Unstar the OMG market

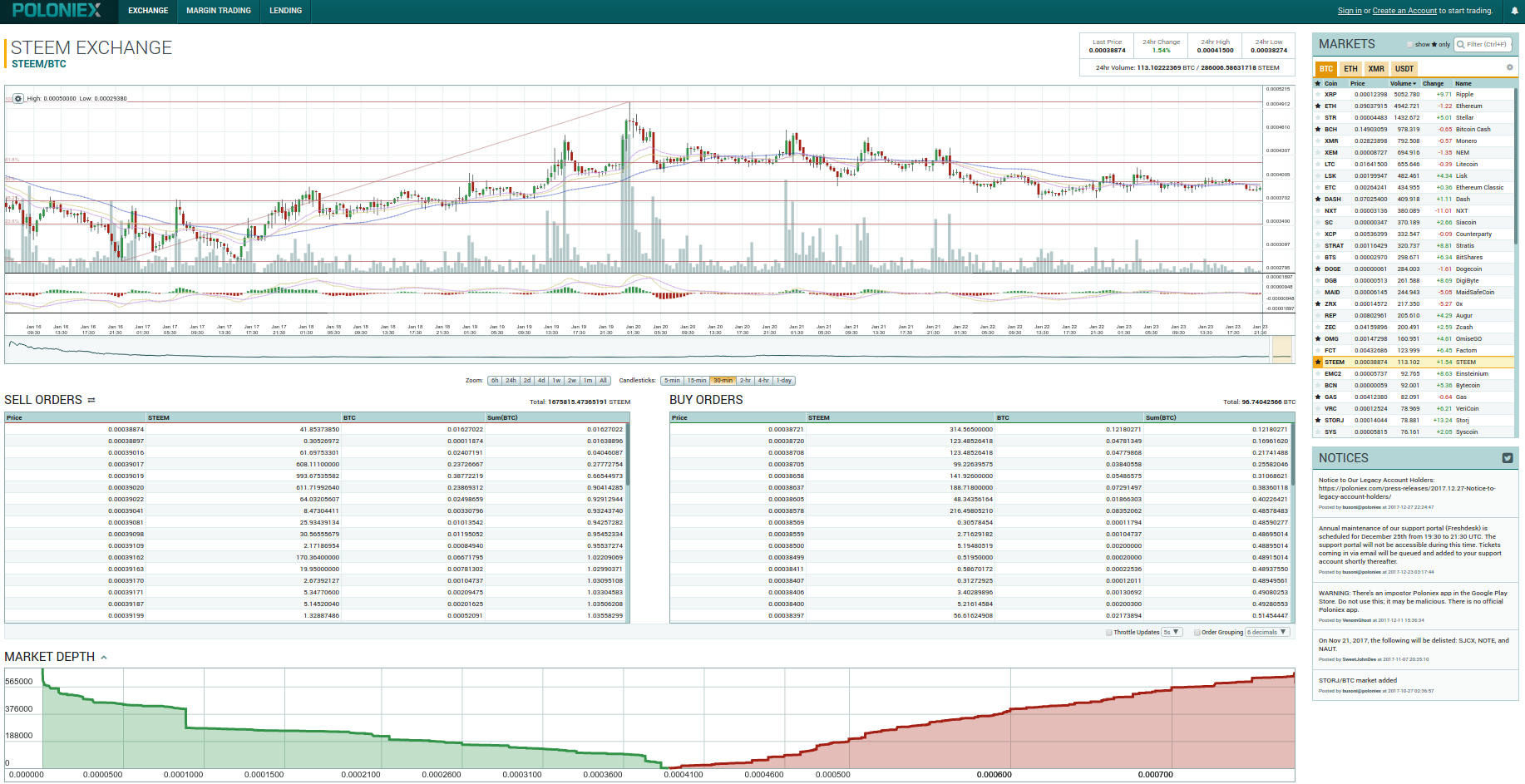[x=1318, y=339]
